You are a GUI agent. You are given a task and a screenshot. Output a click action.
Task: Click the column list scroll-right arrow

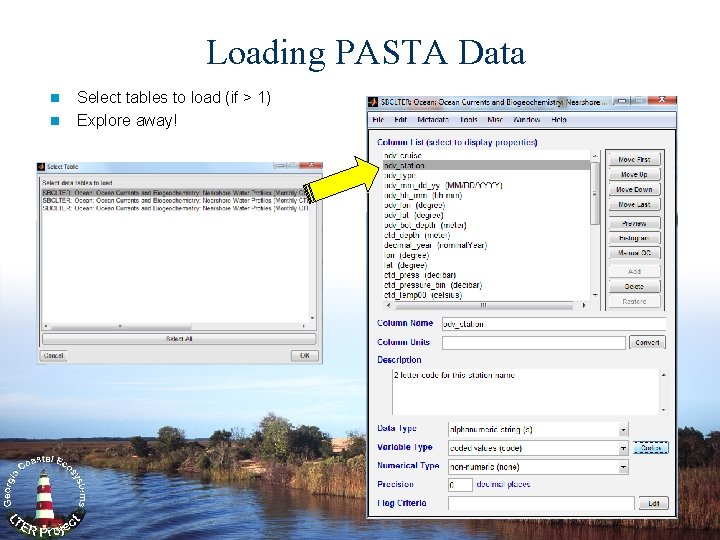(x=584, y=305)
